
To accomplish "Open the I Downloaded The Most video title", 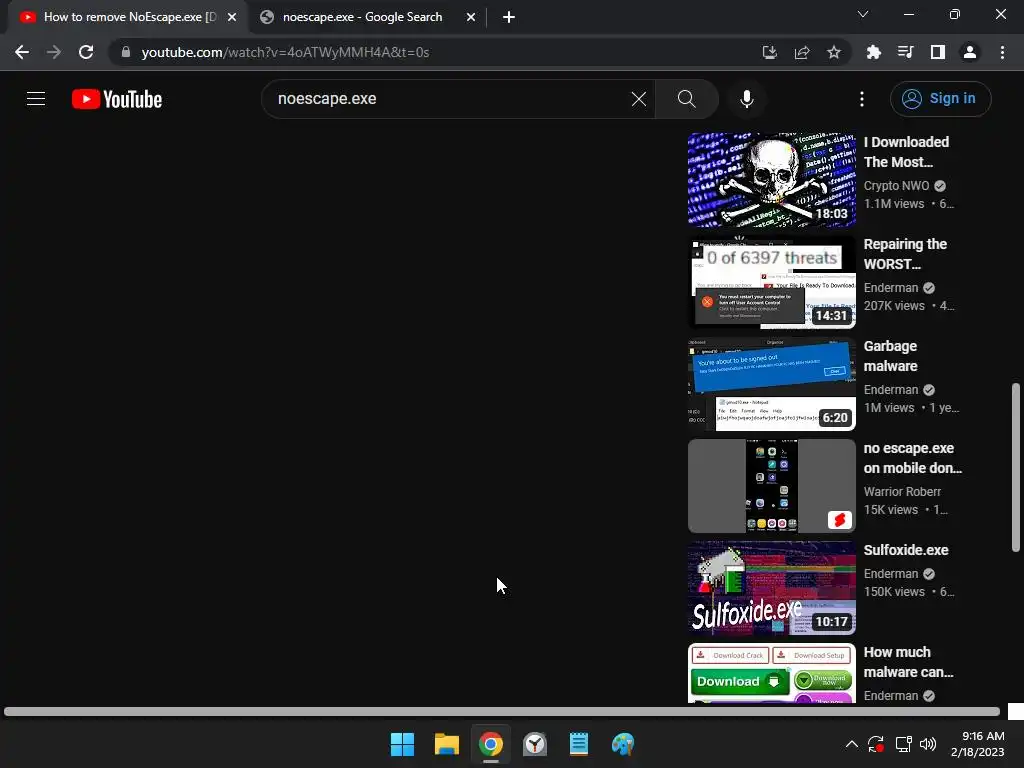I will [x=906, y=152].
